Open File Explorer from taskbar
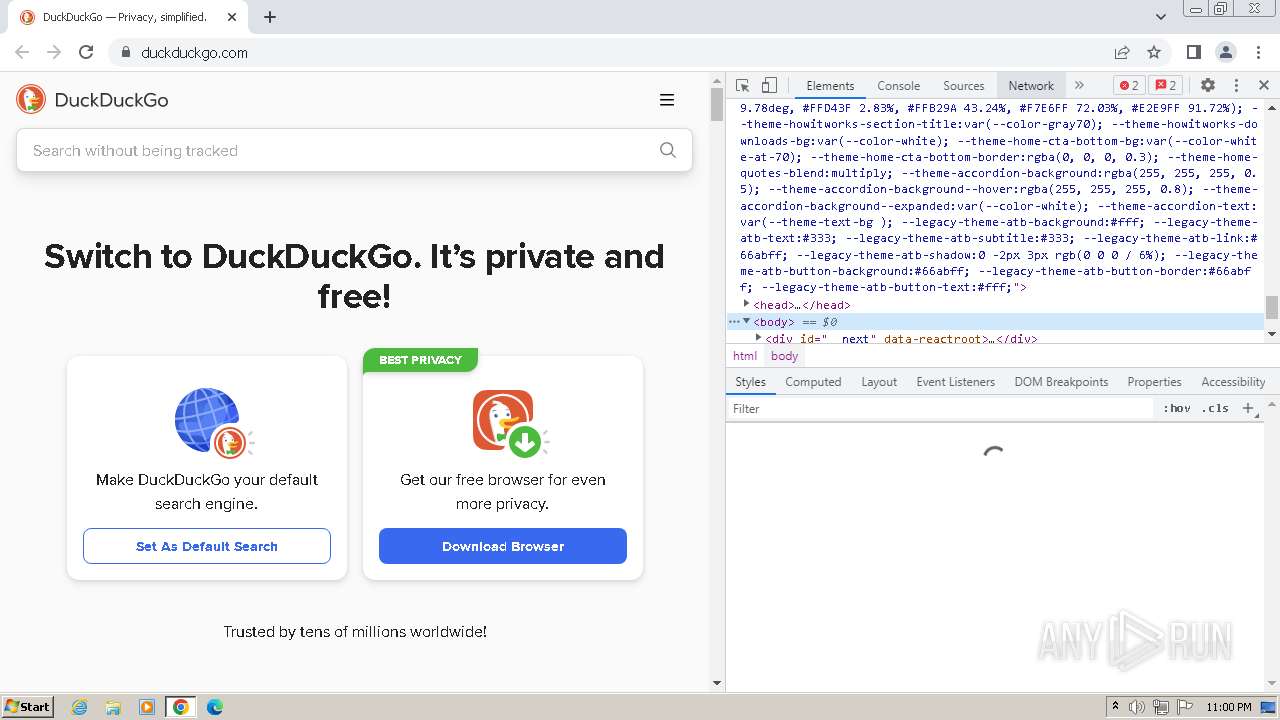 113,707
